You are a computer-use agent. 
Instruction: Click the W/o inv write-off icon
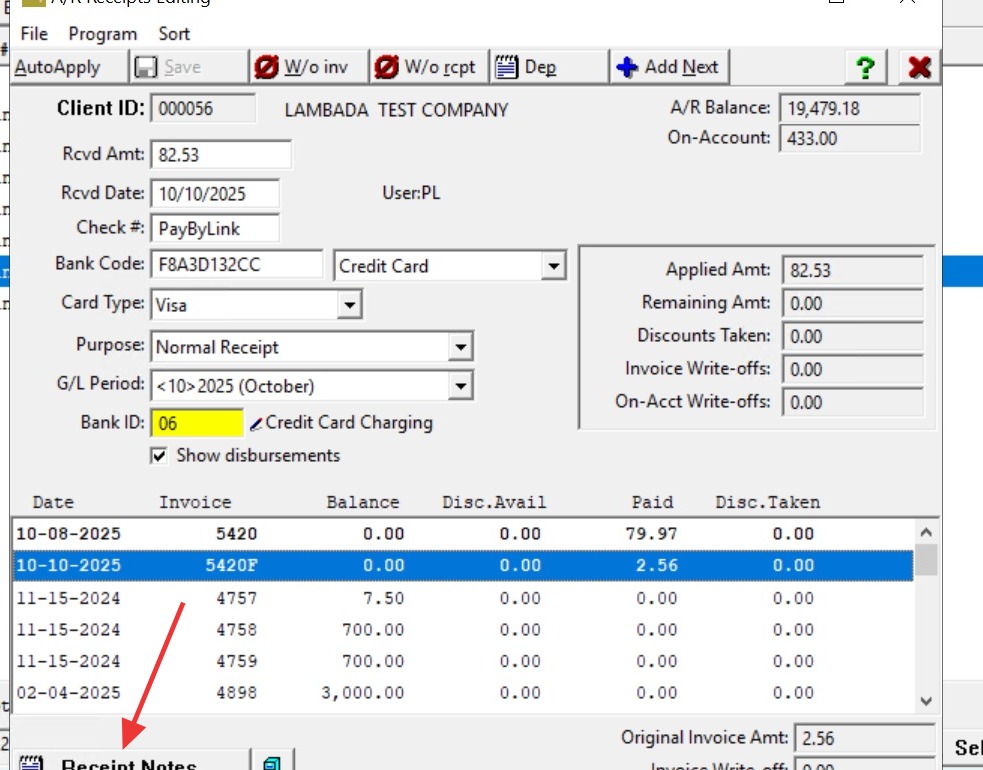point(266,67)
